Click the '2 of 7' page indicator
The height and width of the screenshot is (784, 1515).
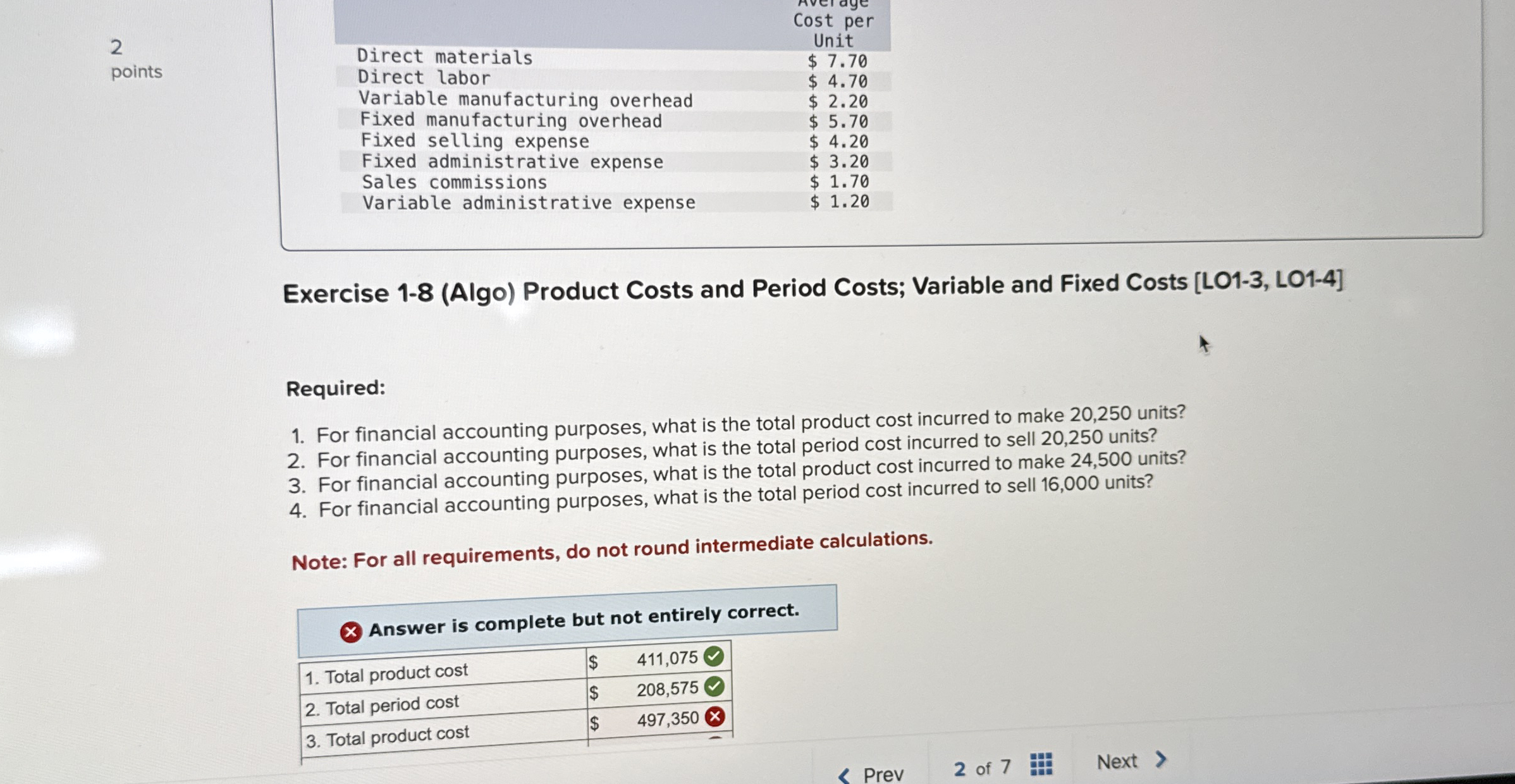point(982,768)
